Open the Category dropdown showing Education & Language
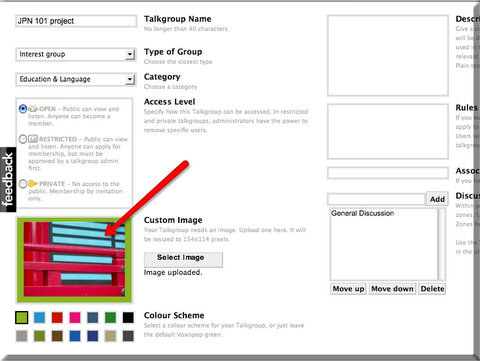 [x=76, y=79]
